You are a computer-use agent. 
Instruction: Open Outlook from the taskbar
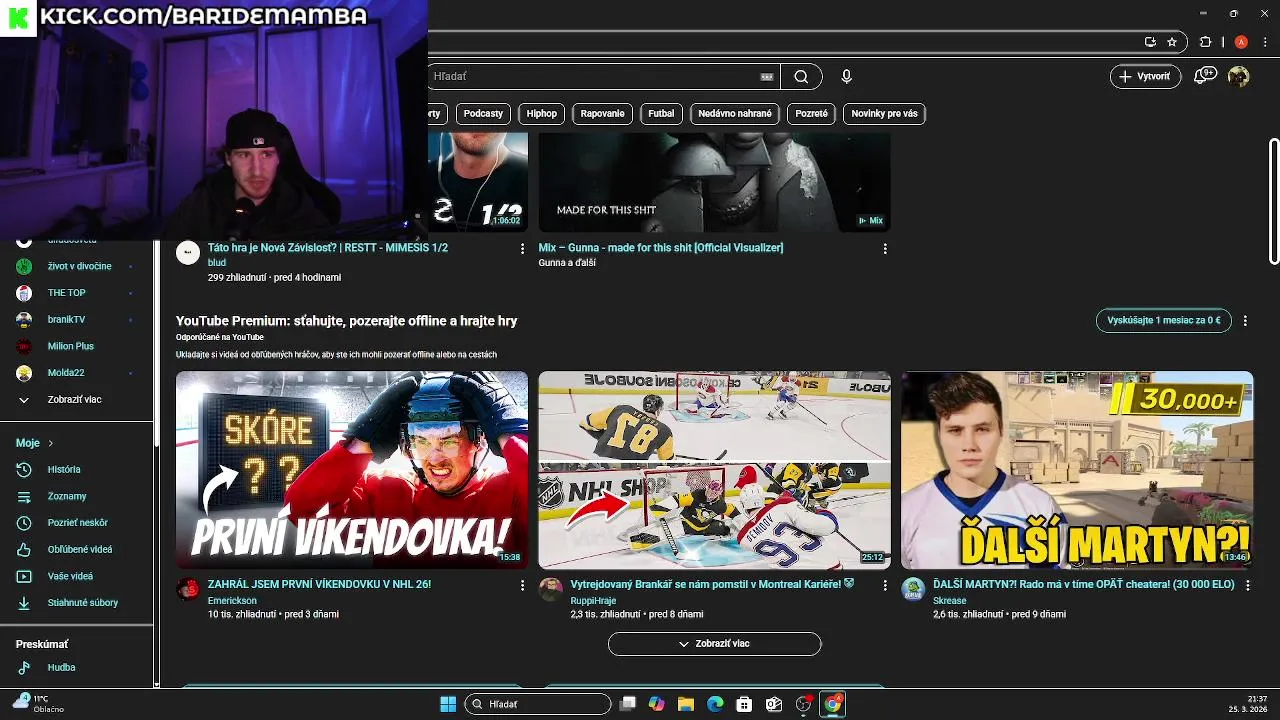click(773, 704)
